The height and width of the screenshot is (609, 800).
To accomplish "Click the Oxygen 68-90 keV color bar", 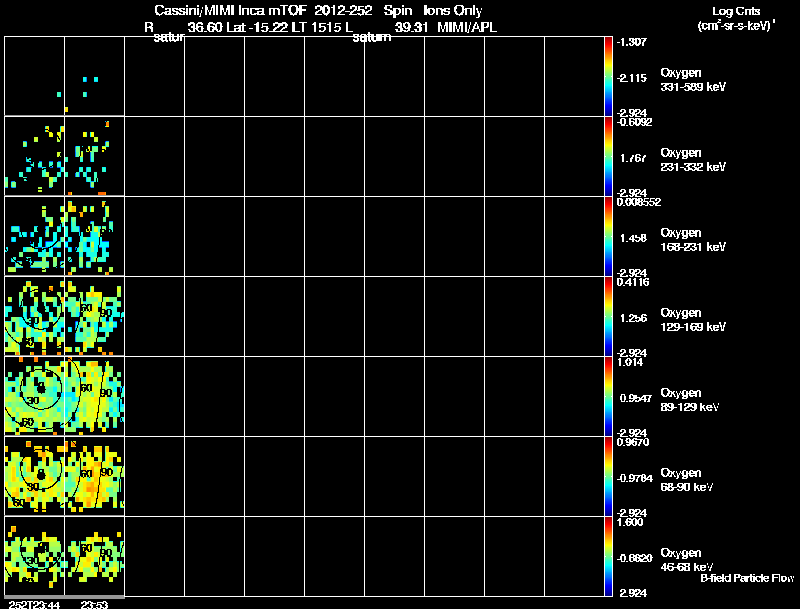I will (608, 476).
